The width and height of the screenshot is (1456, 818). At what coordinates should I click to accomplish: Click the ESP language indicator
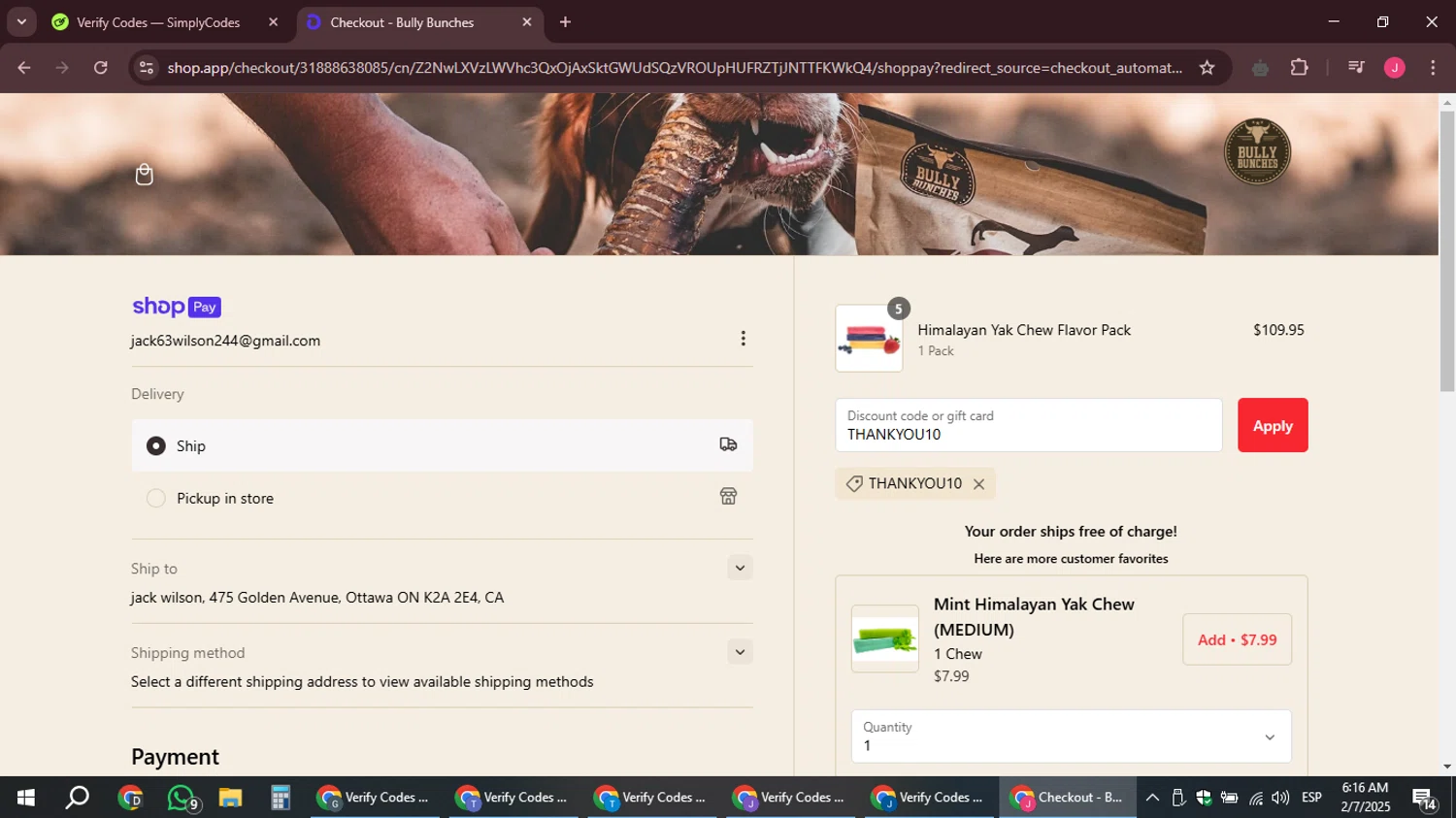[1311, 798]
